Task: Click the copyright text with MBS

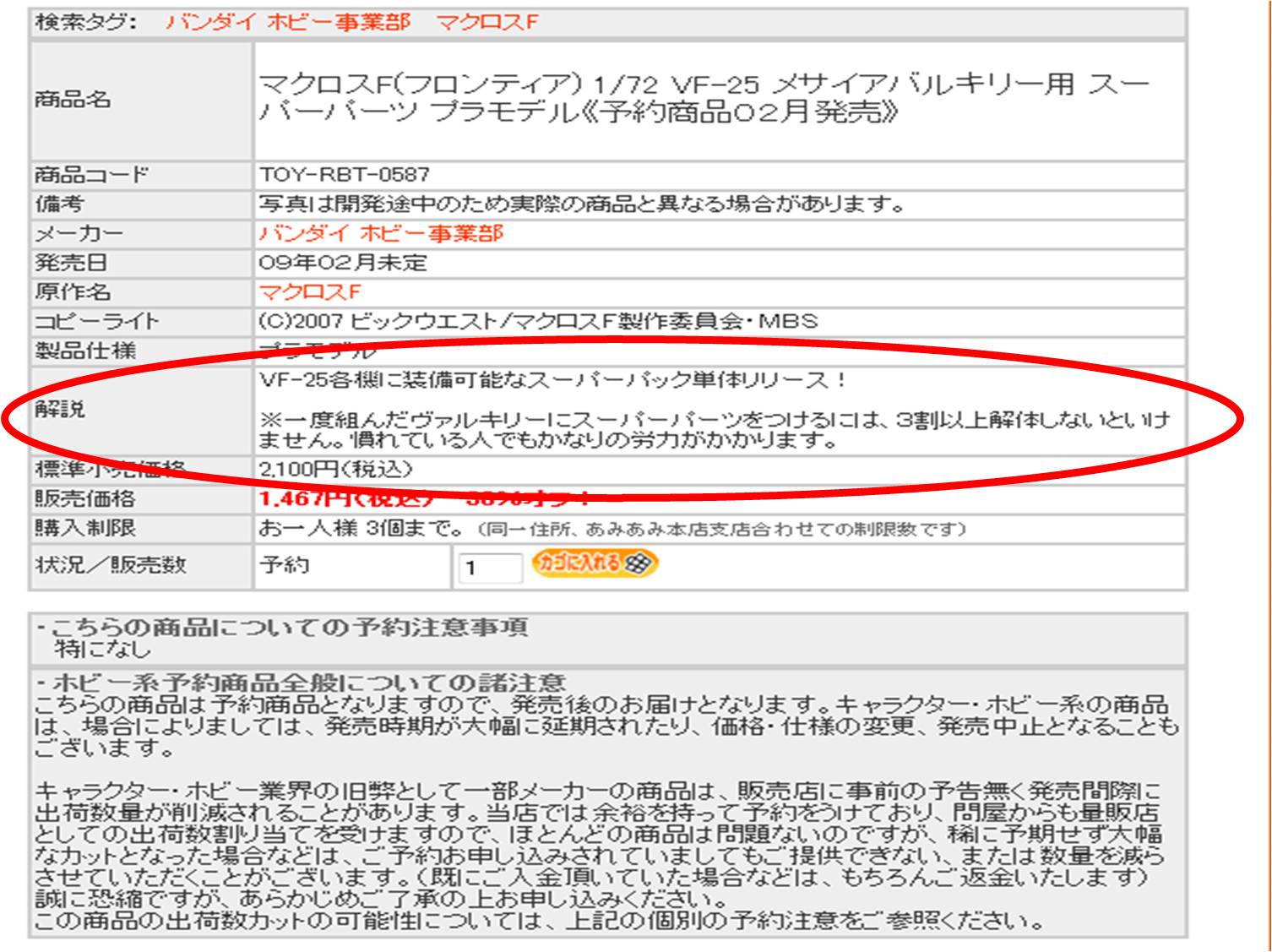Action: [538, 321]
